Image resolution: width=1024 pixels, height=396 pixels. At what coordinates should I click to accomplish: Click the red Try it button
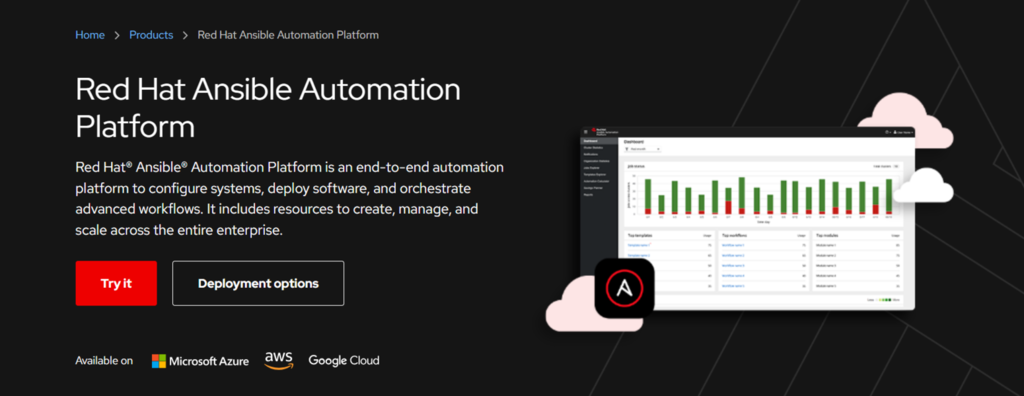pyautogui.click(x=116, y=283)
